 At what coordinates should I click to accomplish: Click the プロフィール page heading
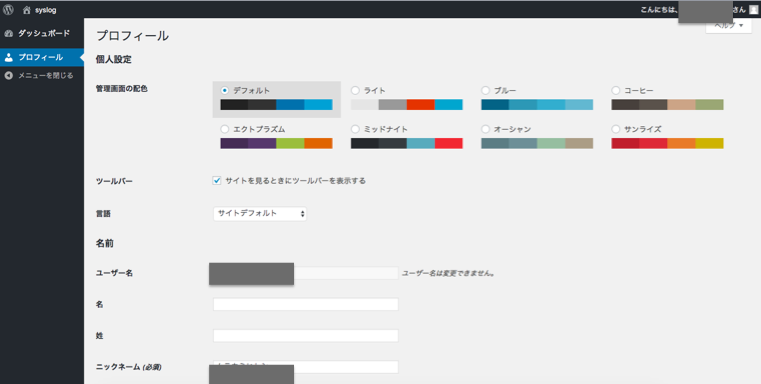(132, 35)
